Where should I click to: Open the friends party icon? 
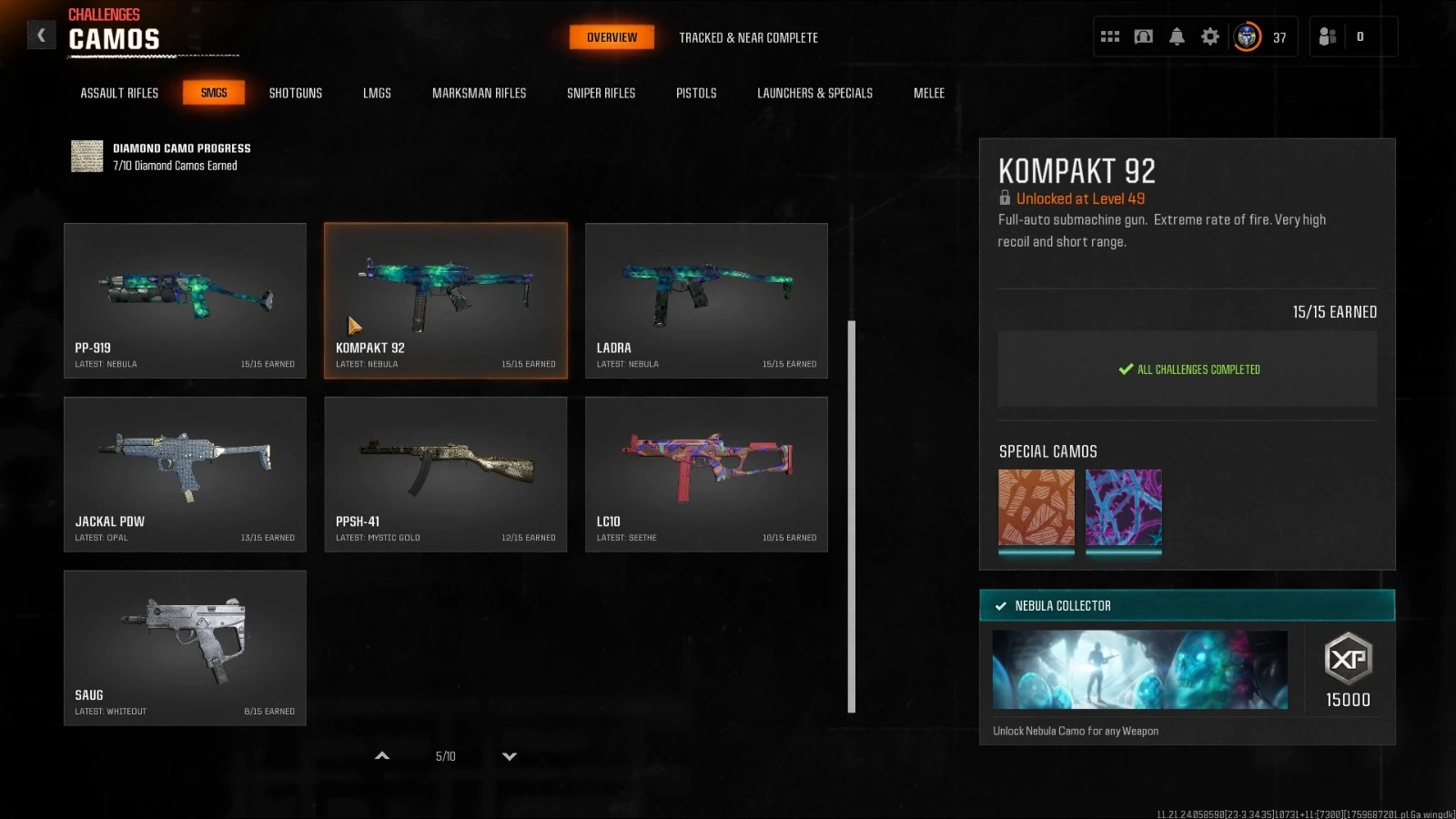1328,37
